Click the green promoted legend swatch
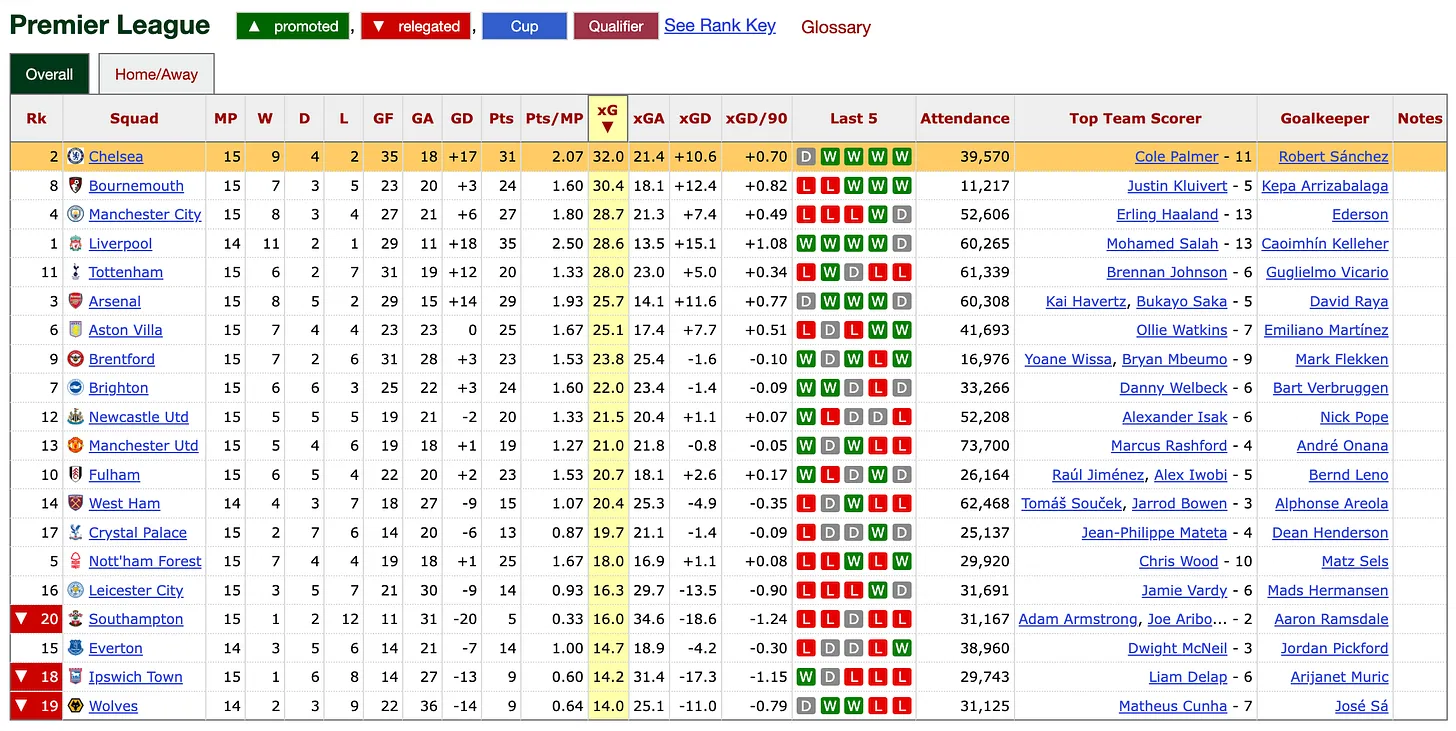This screenshot has height=731, width=1456. click(293, 26)
